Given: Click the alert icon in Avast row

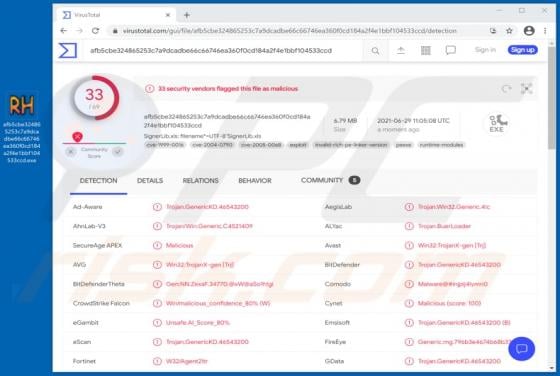Looking at the screenshot, I should pyautogui.click(x=409, y=245).
